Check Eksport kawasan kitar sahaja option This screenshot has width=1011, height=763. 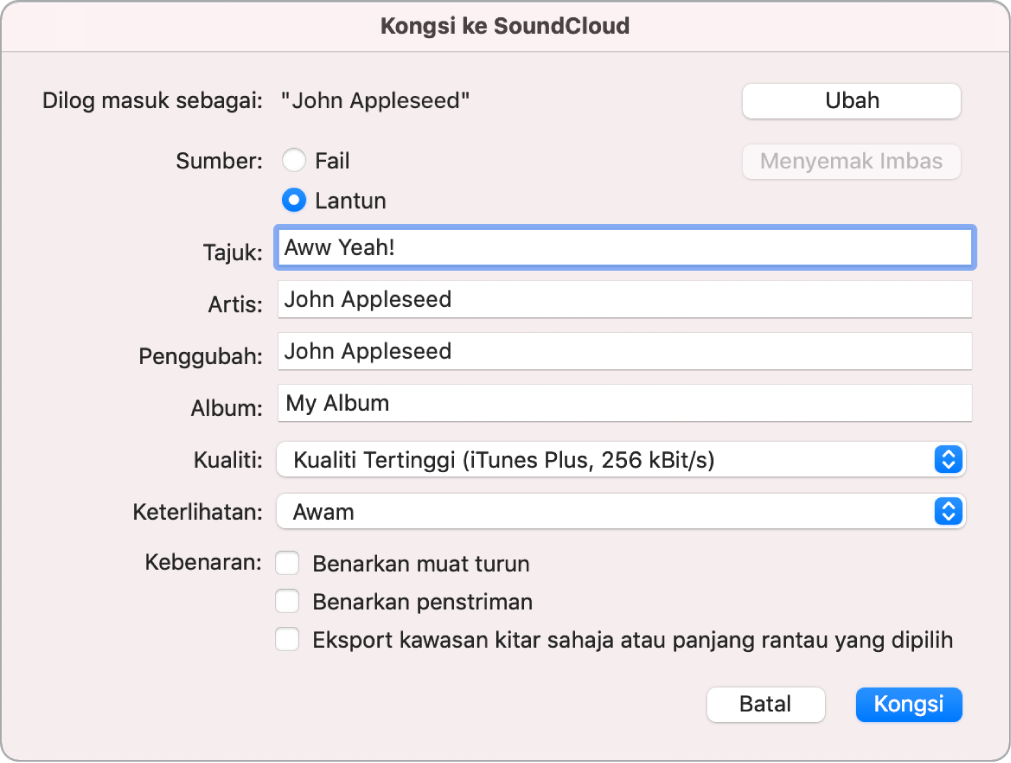point(287,639)
